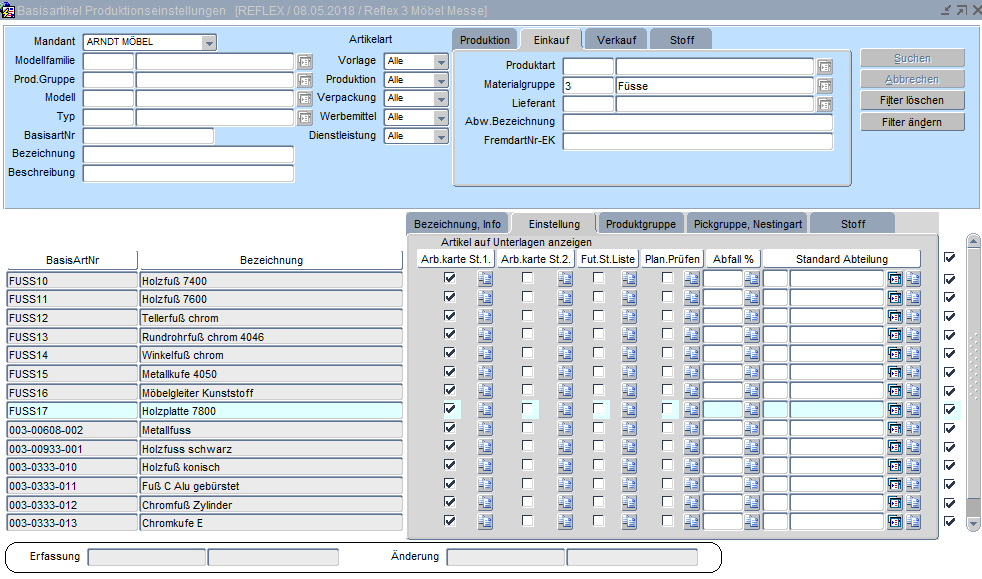982x579 pixels.
Task: Open lookup list for Prod.Gruppe field
Action: point(305,80)
